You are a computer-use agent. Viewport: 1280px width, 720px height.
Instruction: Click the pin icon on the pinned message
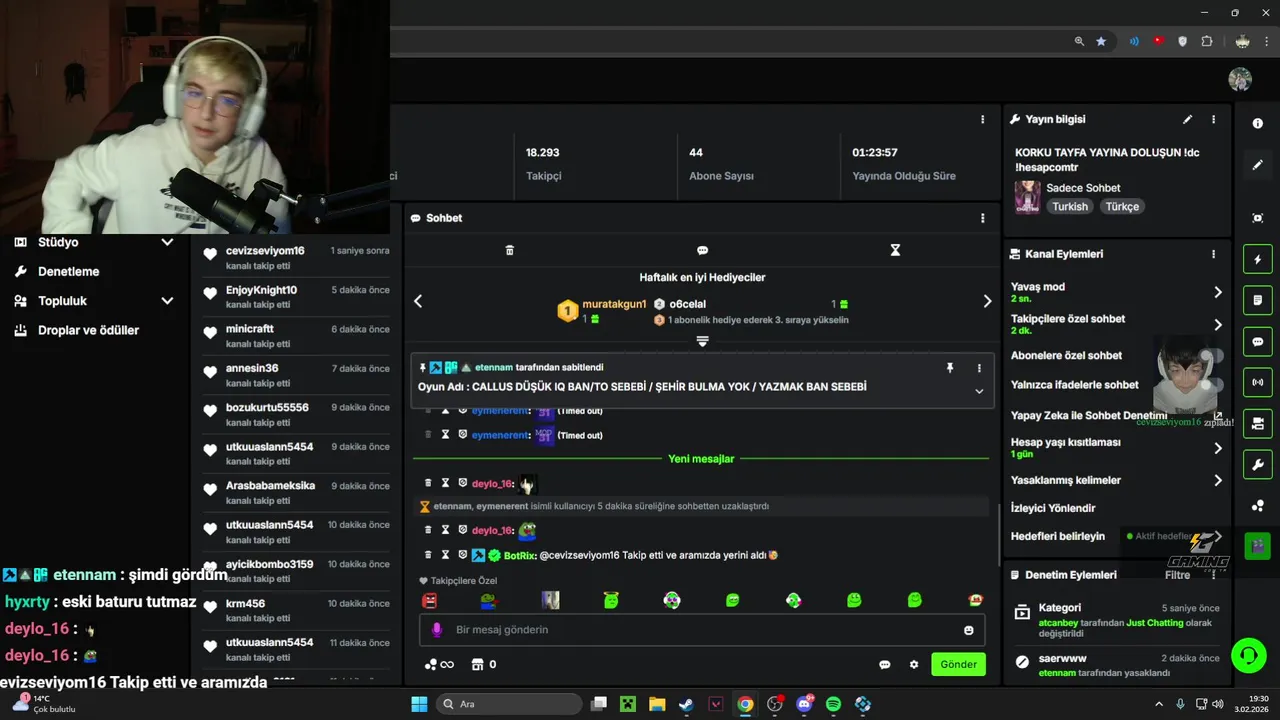coord(950,368)
